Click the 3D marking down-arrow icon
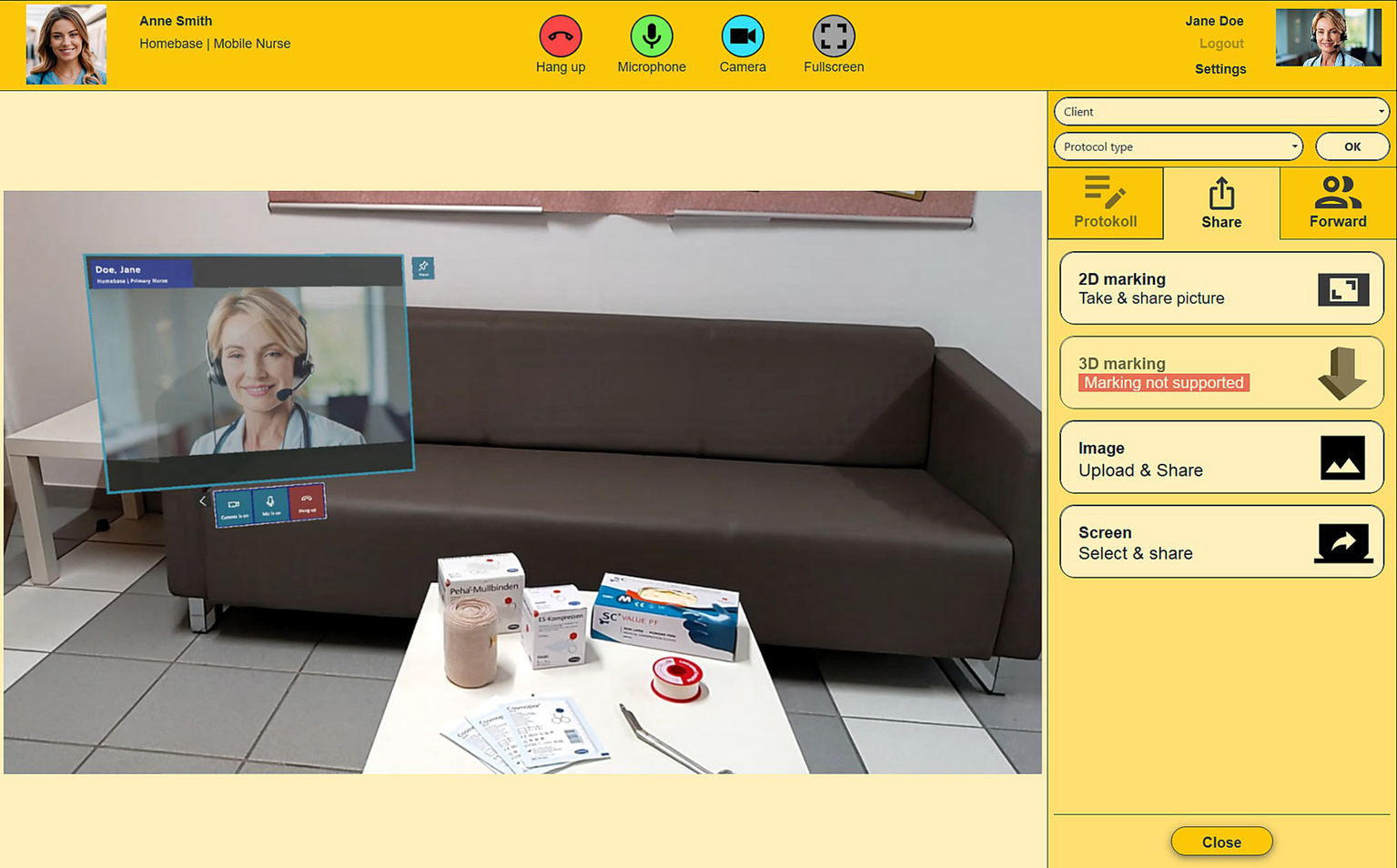The height and width of the screenshot is (868, 1397). click(1341, 373)
